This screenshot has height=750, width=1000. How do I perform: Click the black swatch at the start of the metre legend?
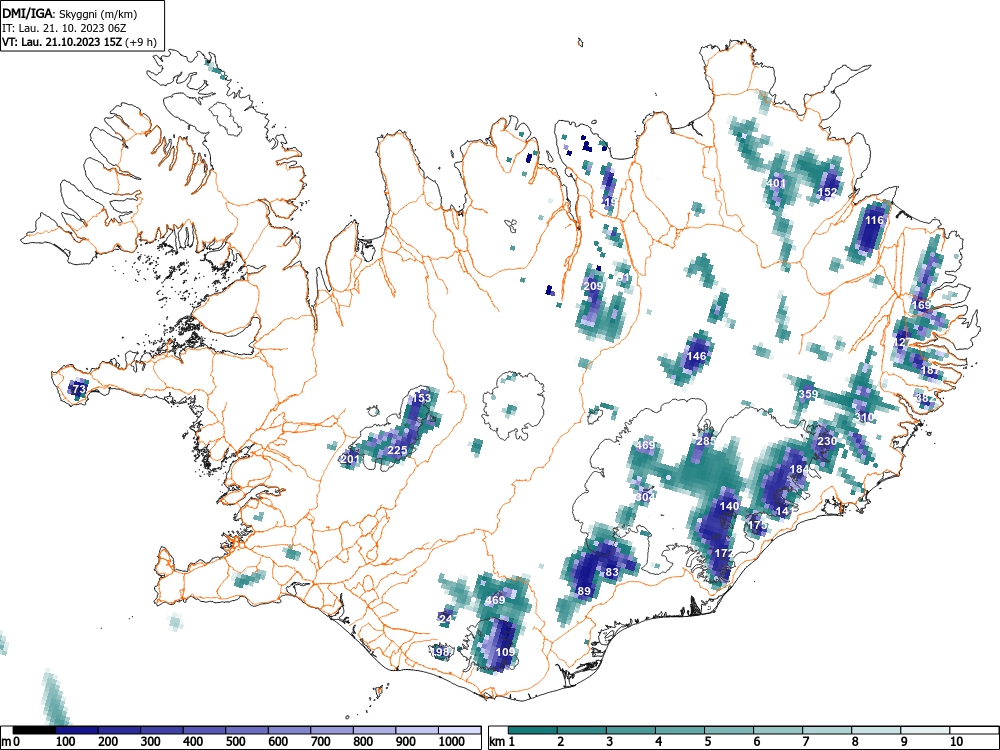(x=34, y=730)
